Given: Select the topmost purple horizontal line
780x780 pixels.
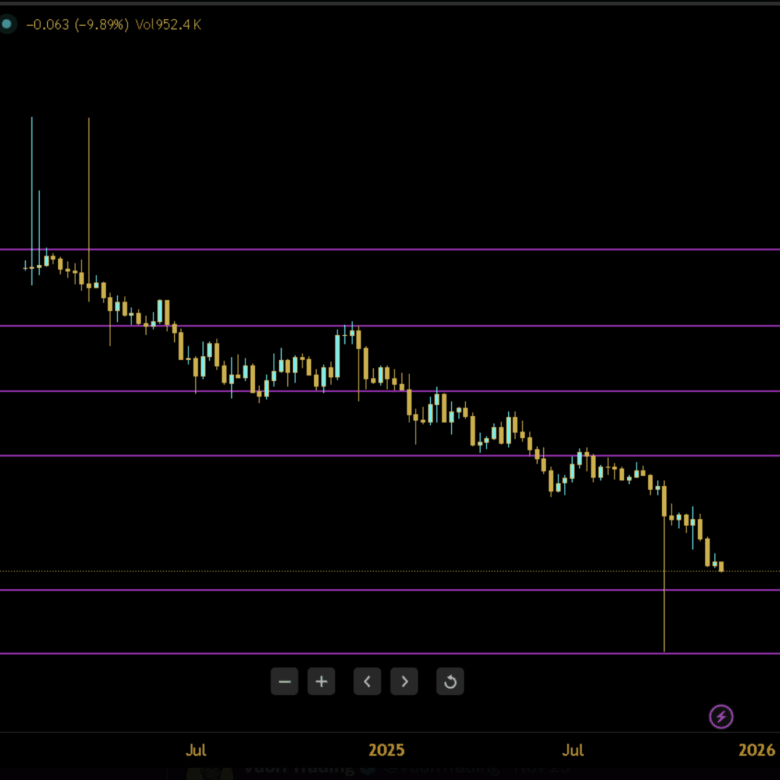Looking at the screenshot, I should tap(400, 249).
